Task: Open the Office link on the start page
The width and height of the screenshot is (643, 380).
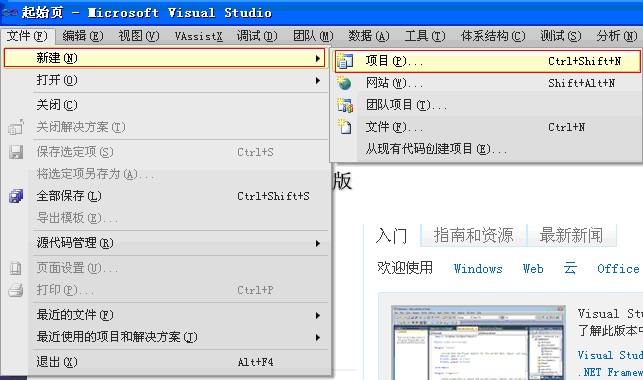Action: pos(618,269)
